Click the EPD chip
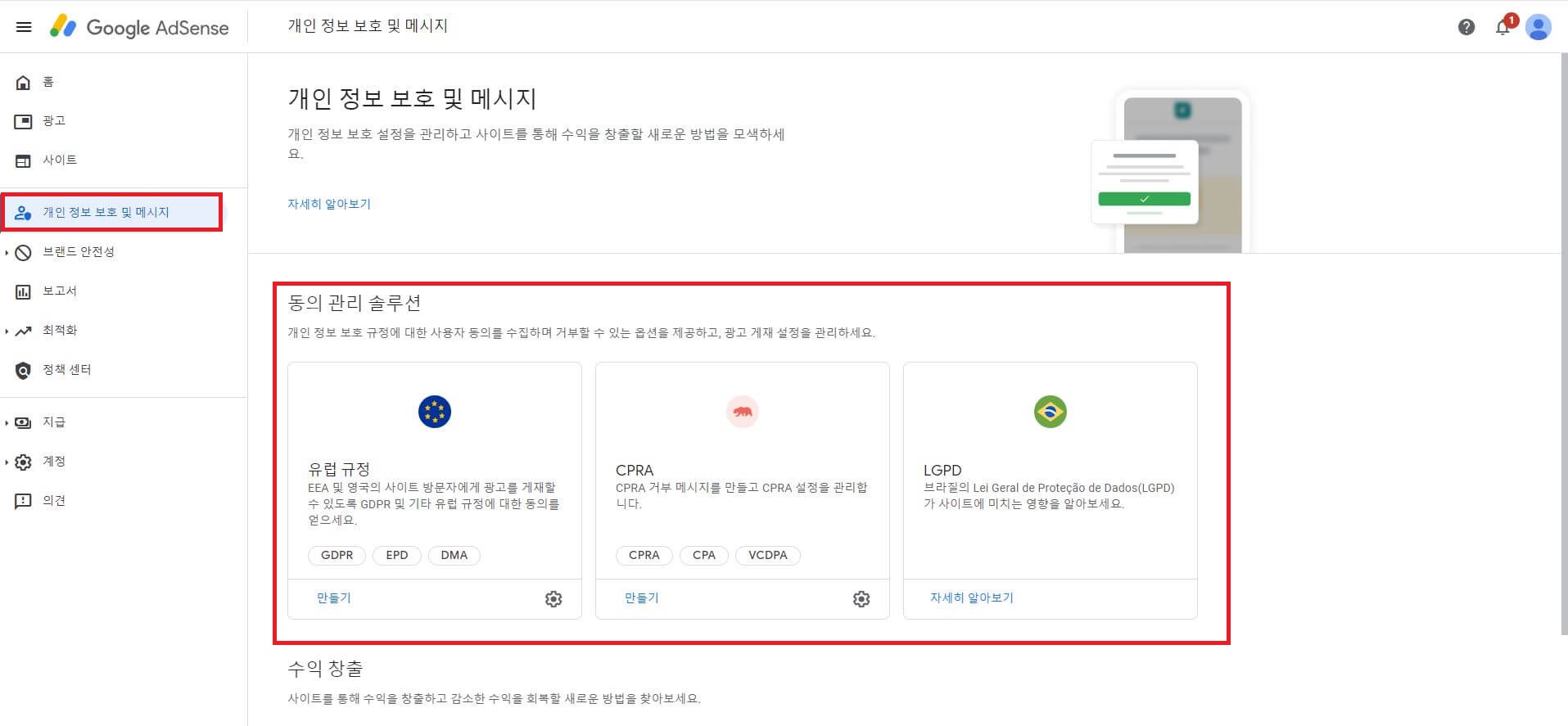This screenshot has height=726, width=1568. (x=397, y=555)
